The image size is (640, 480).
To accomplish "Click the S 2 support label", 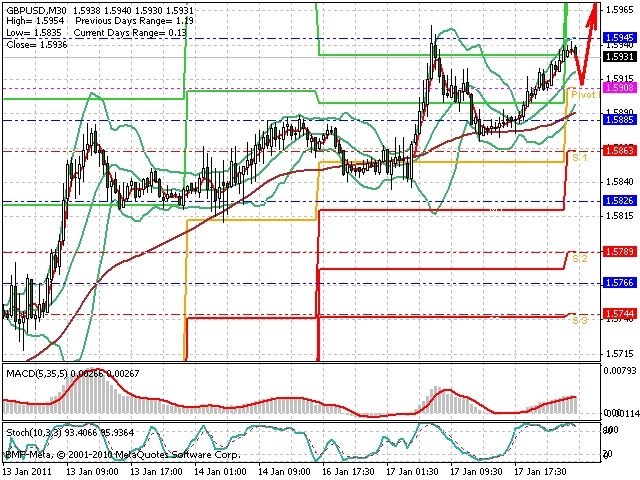I will 580,258.
